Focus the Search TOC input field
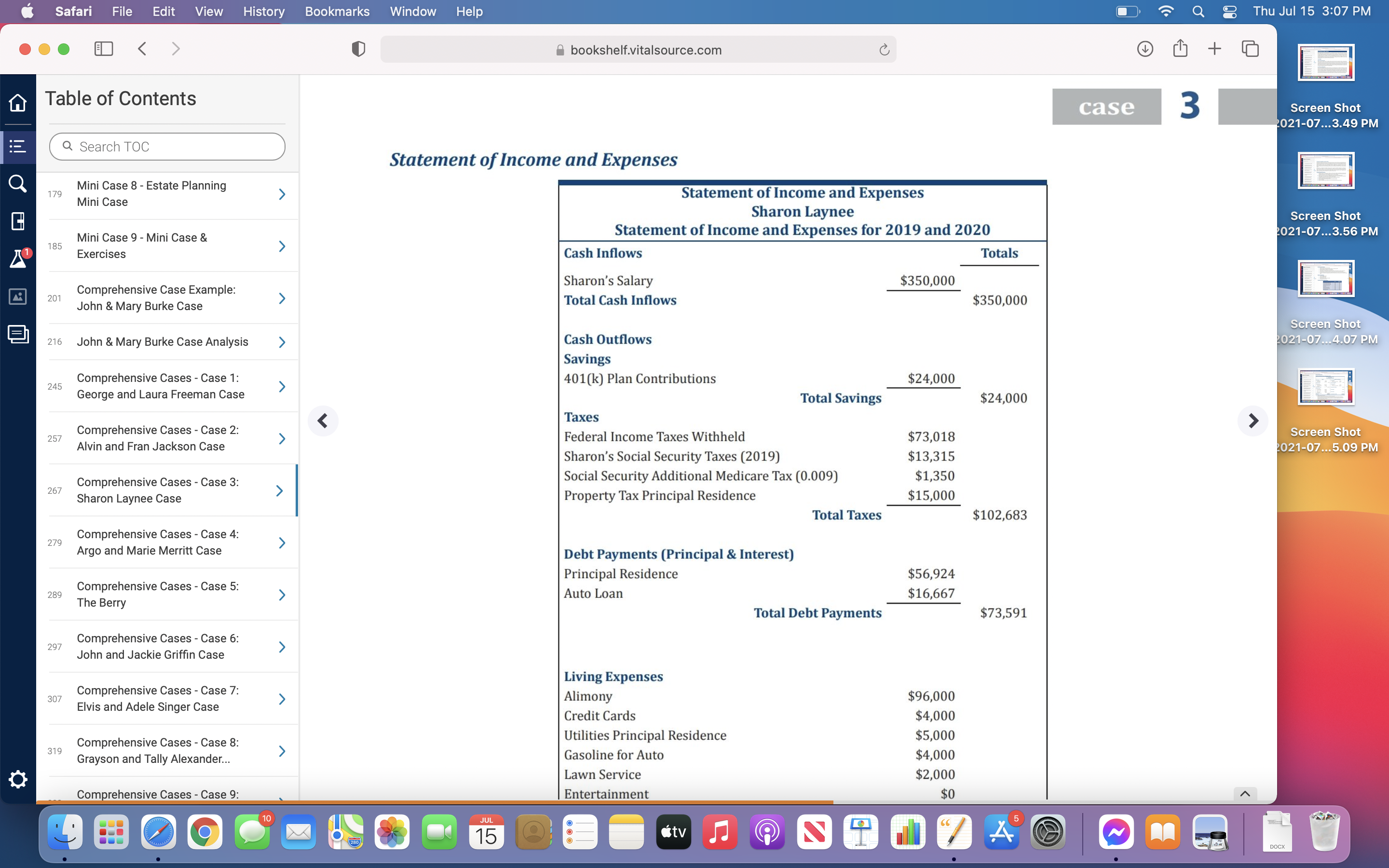 pos(167,147)
